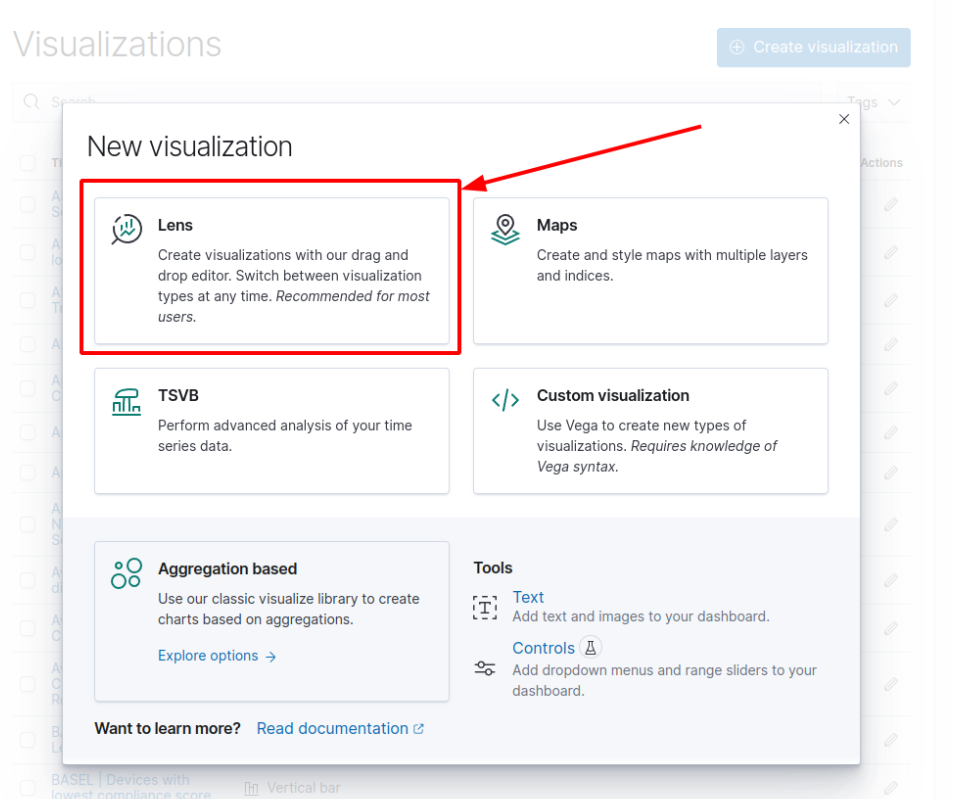The height and width of the screenshot is (799, 953).
Task: Choose the Maps visualization card
Action: coord(650,270)
